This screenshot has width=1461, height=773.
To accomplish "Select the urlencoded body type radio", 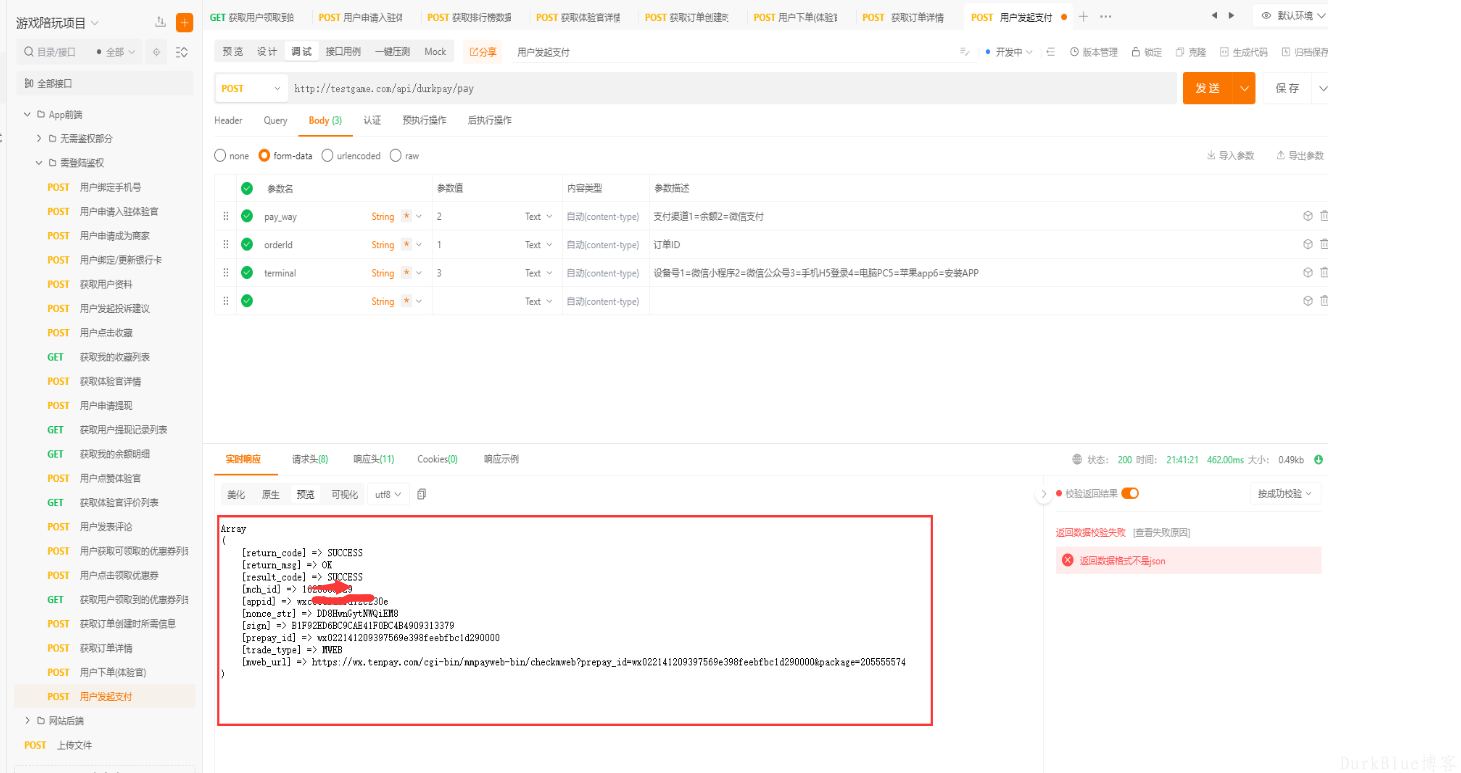I will coord(327,156).
